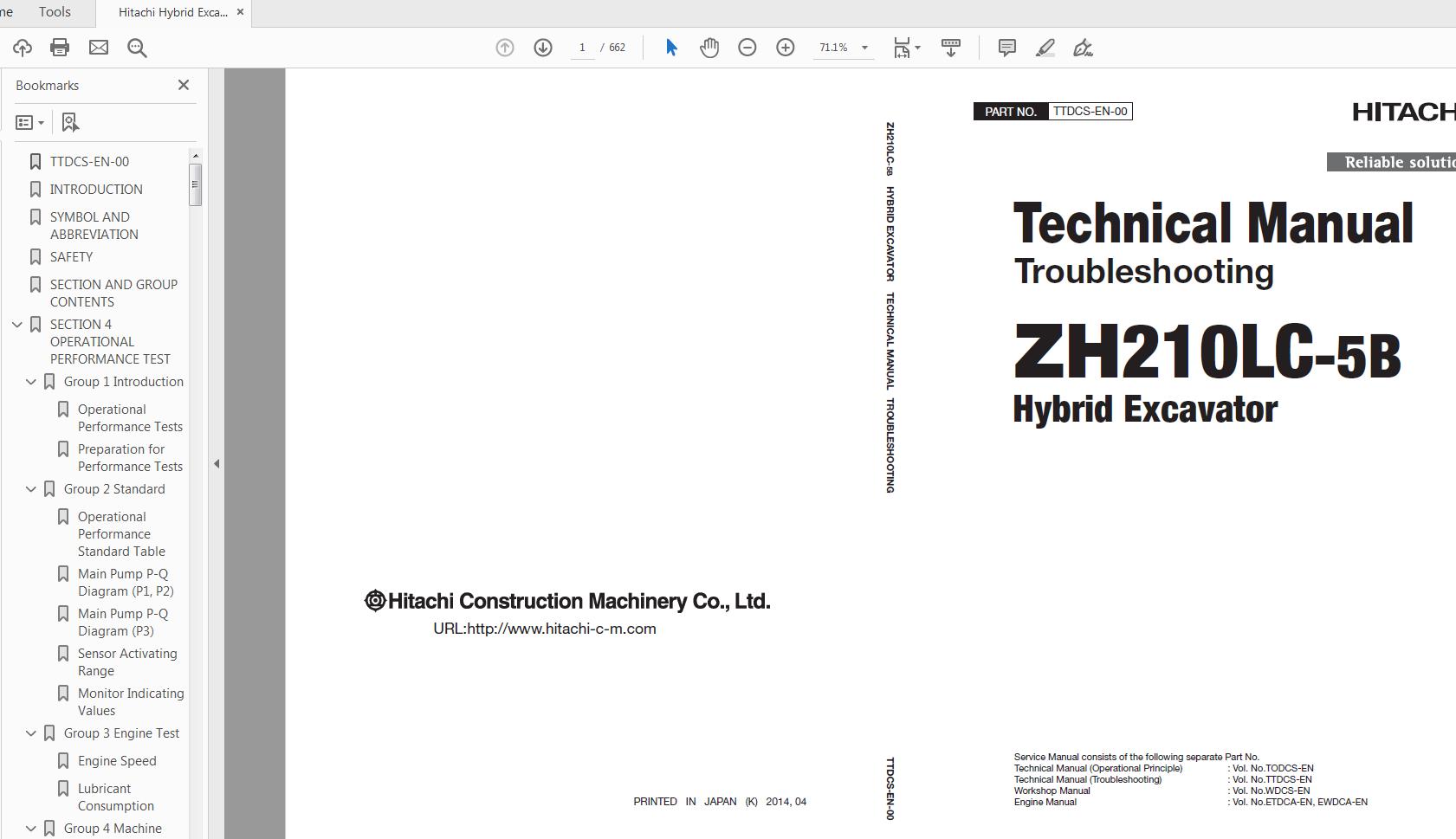This screenshot has width=1456, height=839.
Task: Select Group 2 Standard bookmark
Action: [114, 489]
